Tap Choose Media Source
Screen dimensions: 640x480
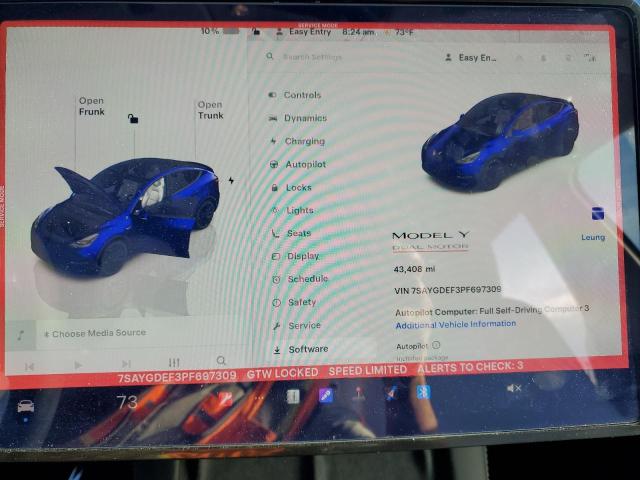95,333
